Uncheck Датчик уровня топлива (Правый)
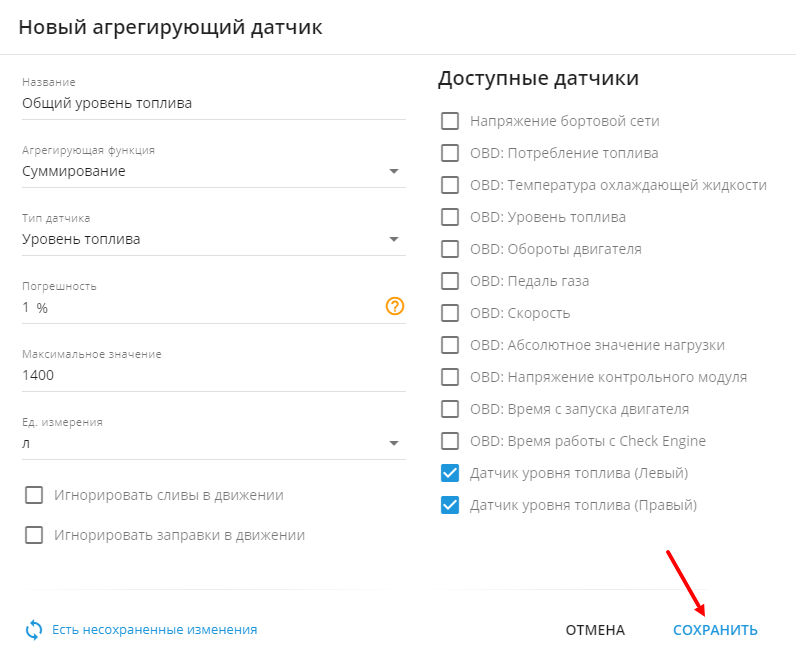 450,505
